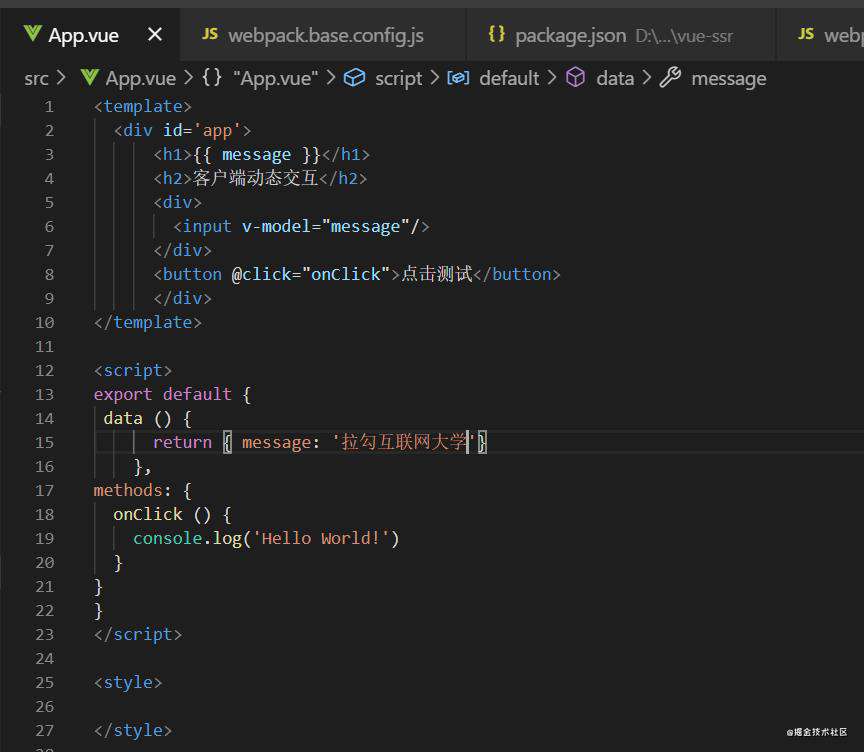The image size is (864, 752).
Task: Click line number 23 in the gutter
Action: click(45, 635)
